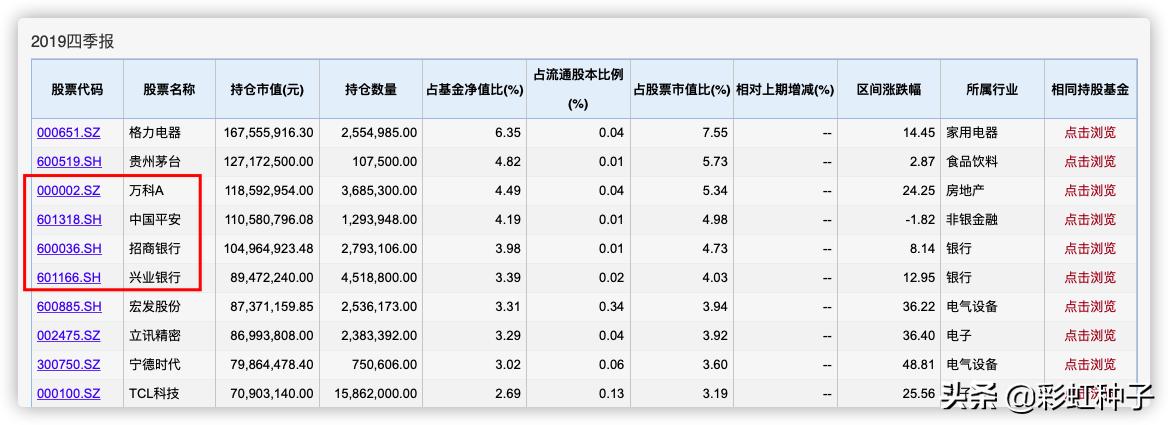Click 点击浏览 in the 宏发股份 row
The width and height of the screenshot is (1168, 425).
point(1090,307)
